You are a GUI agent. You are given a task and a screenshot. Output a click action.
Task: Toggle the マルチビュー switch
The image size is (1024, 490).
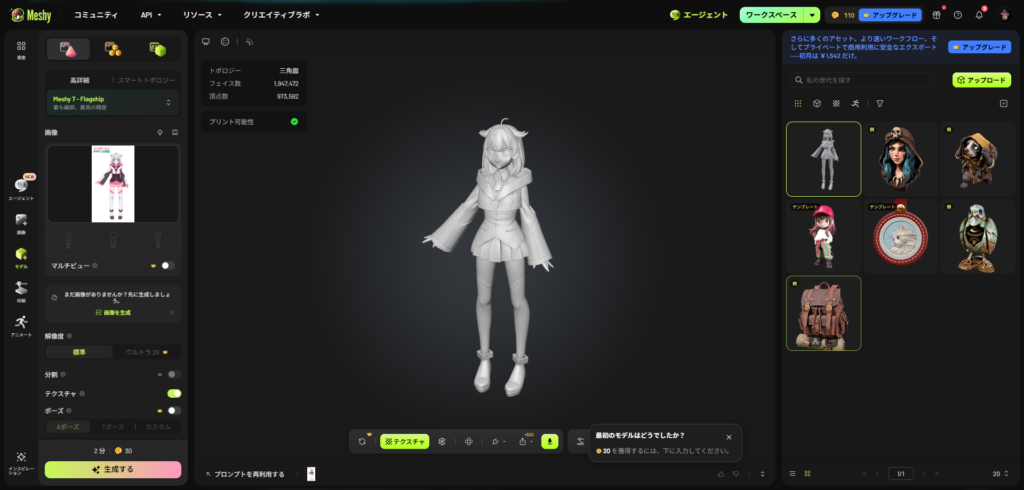168,265
